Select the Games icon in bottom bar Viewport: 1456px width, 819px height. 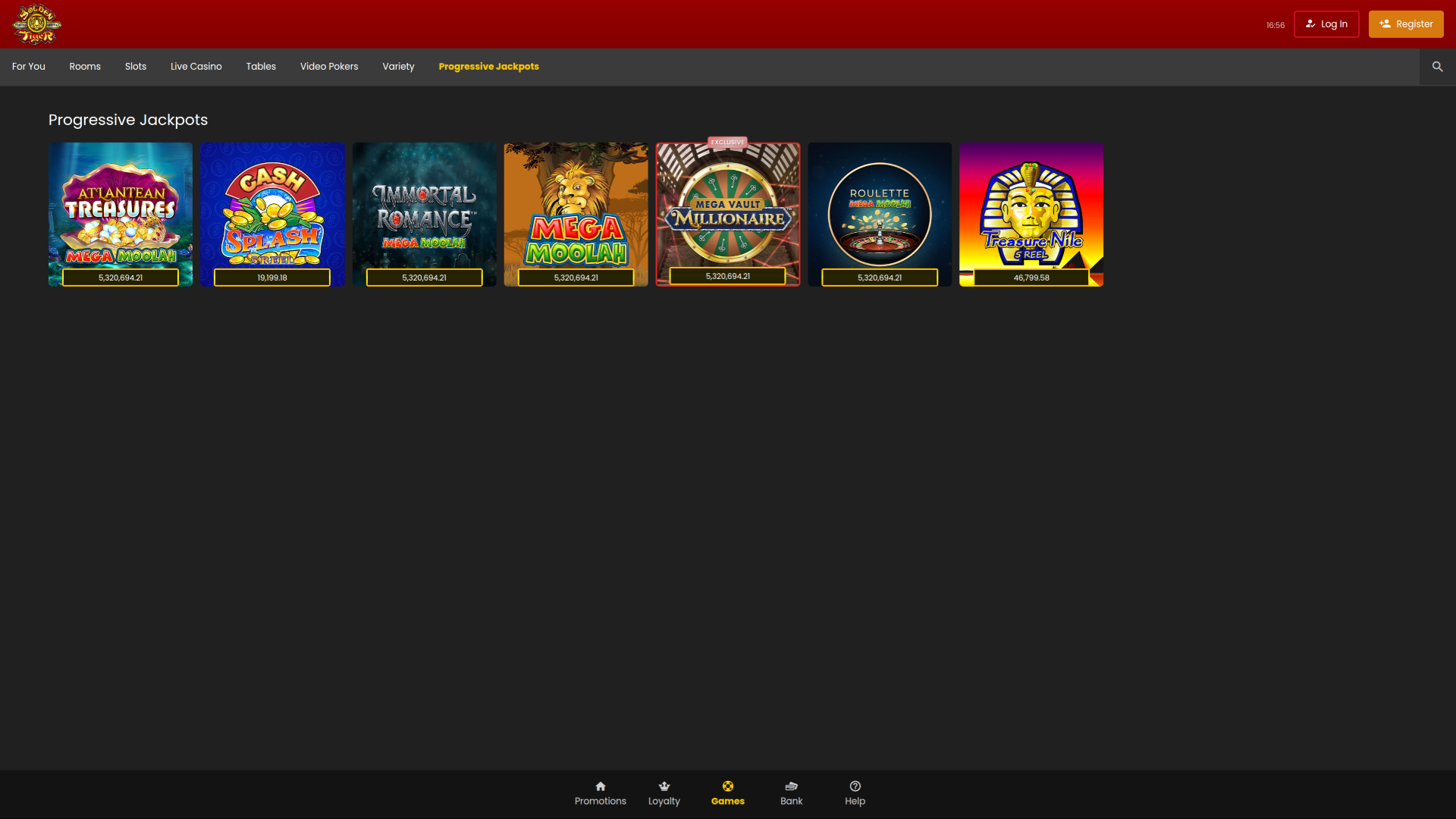(728, 786)
